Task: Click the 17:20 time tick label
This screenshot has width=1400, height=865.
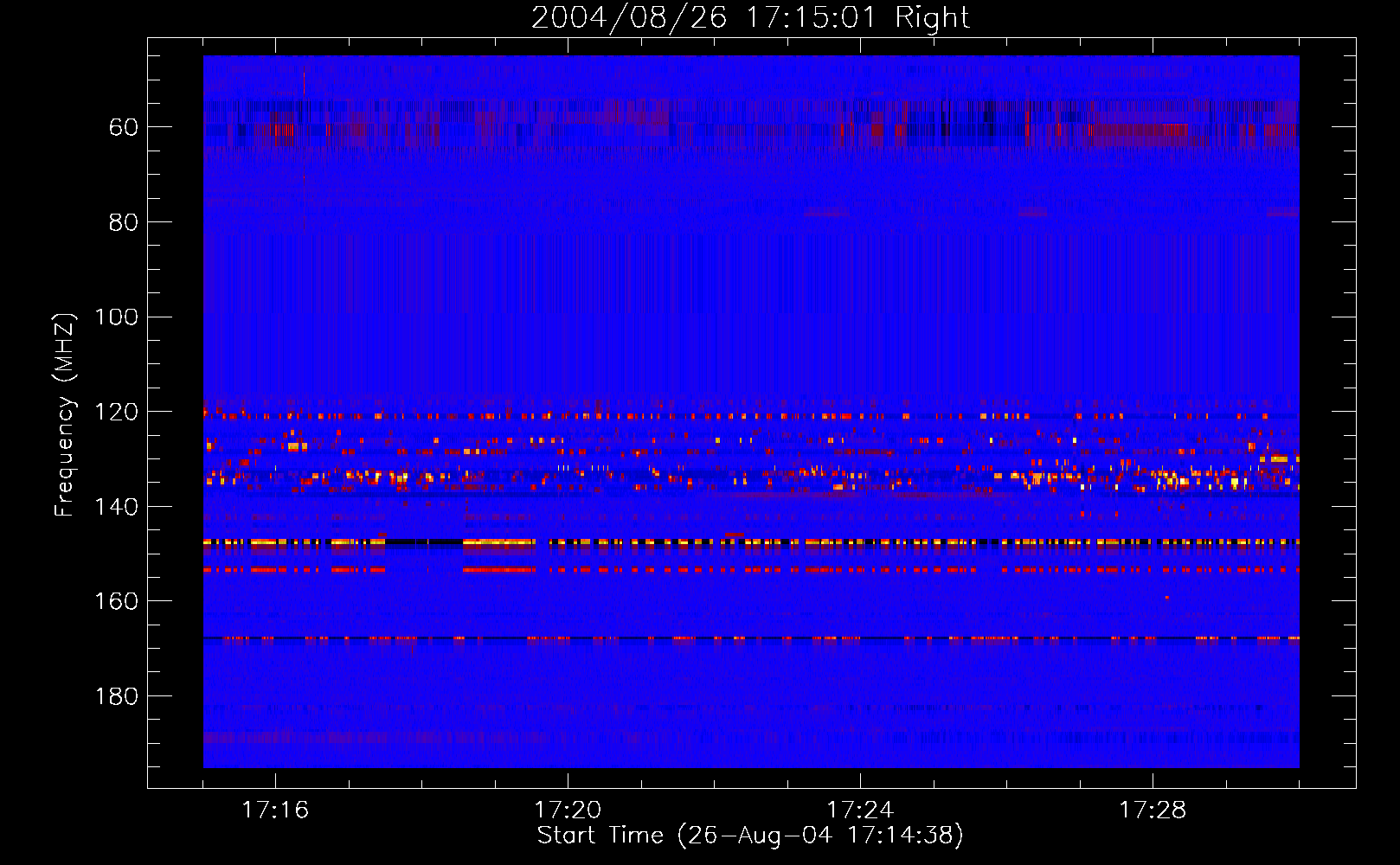Action: click(568, 811)
